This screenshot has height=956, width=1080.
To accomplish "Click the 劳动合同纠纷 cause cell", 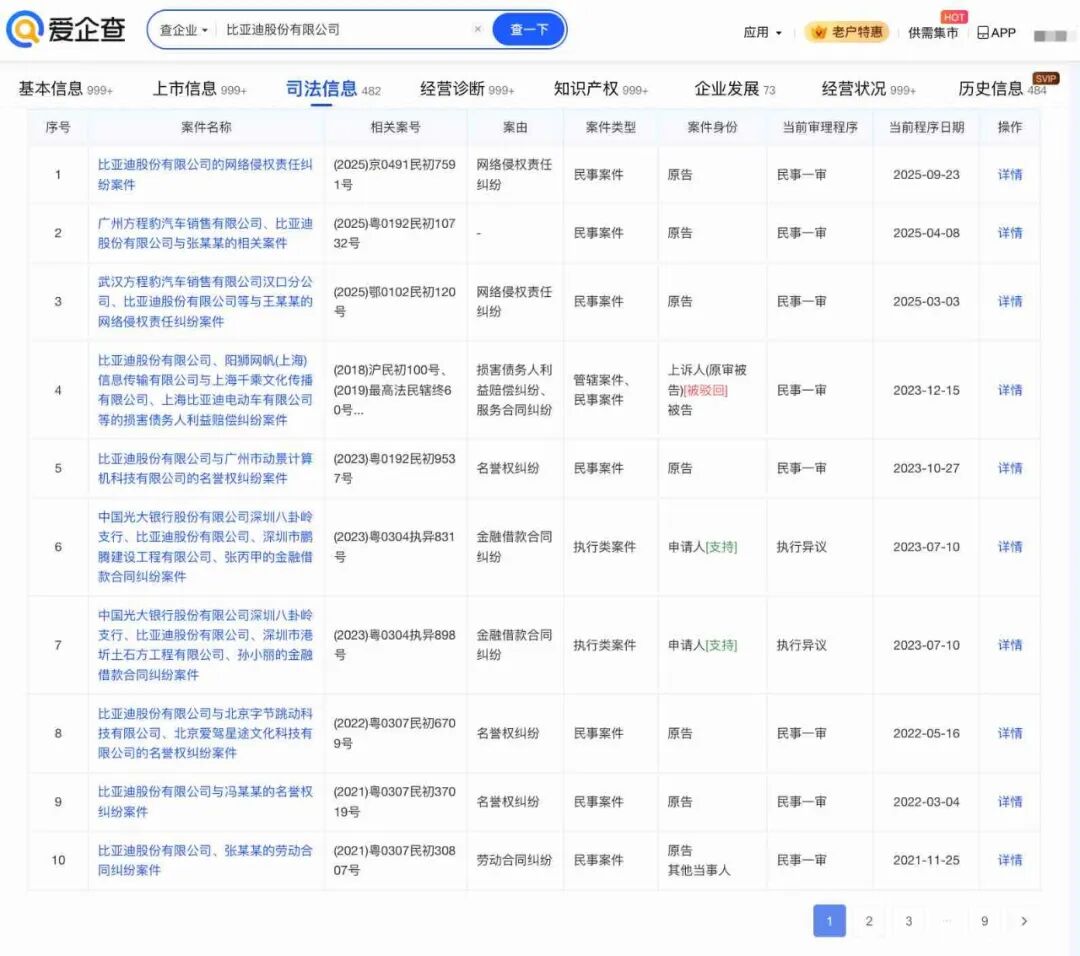I will click(x=514, y=860).
